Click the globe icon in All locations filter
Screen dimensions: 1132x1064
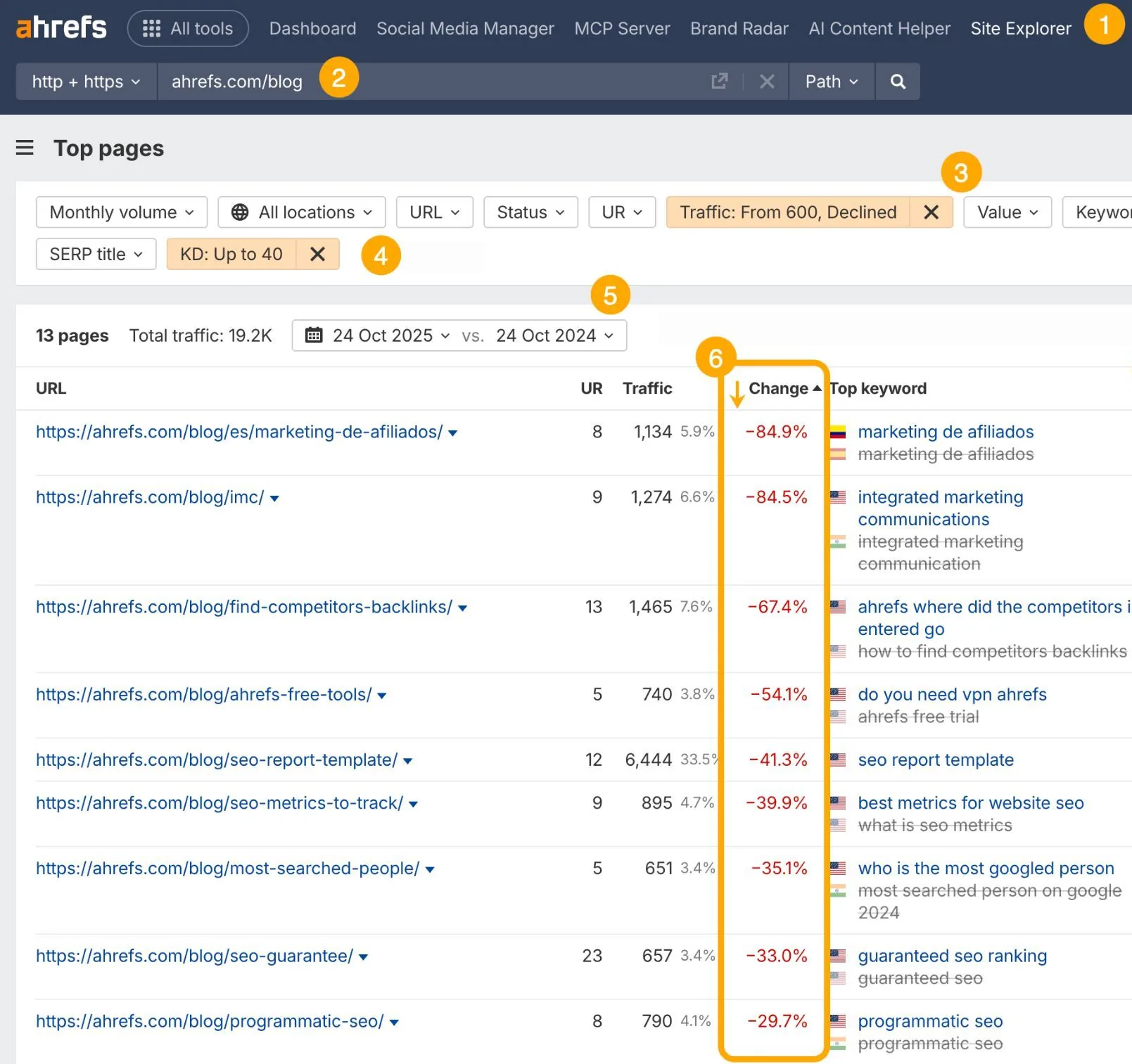[x=240, y=212]
